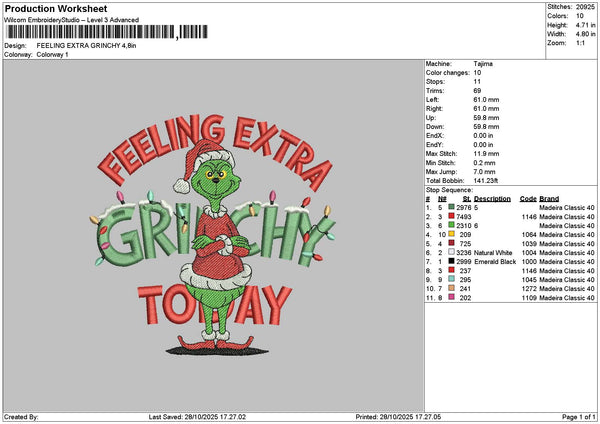
Task: Click the 'Page 1 of 1' footer text
Action: pos(579,417)
